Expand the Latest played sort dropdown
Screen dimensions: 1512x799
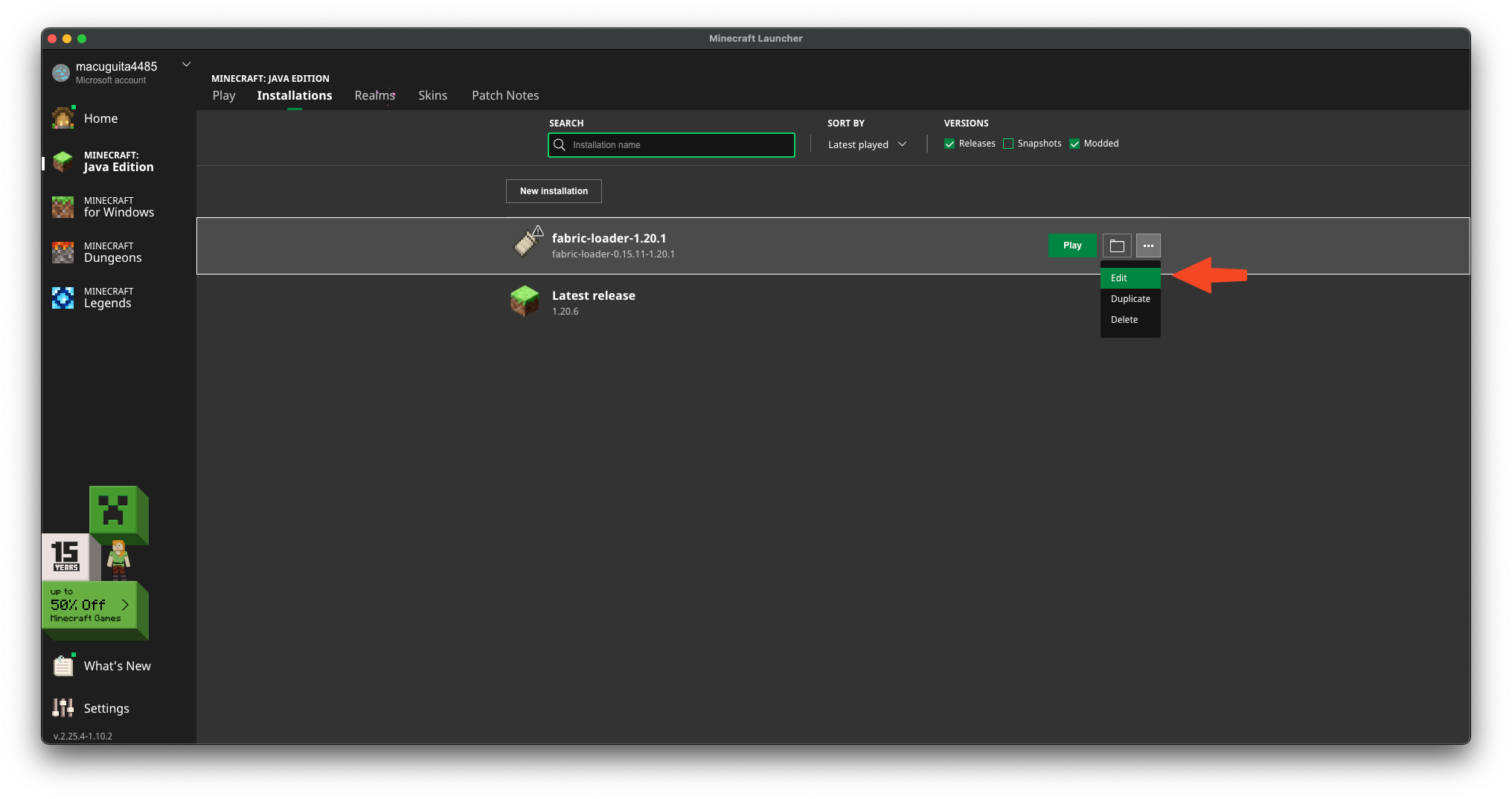[x=867, y=144]
